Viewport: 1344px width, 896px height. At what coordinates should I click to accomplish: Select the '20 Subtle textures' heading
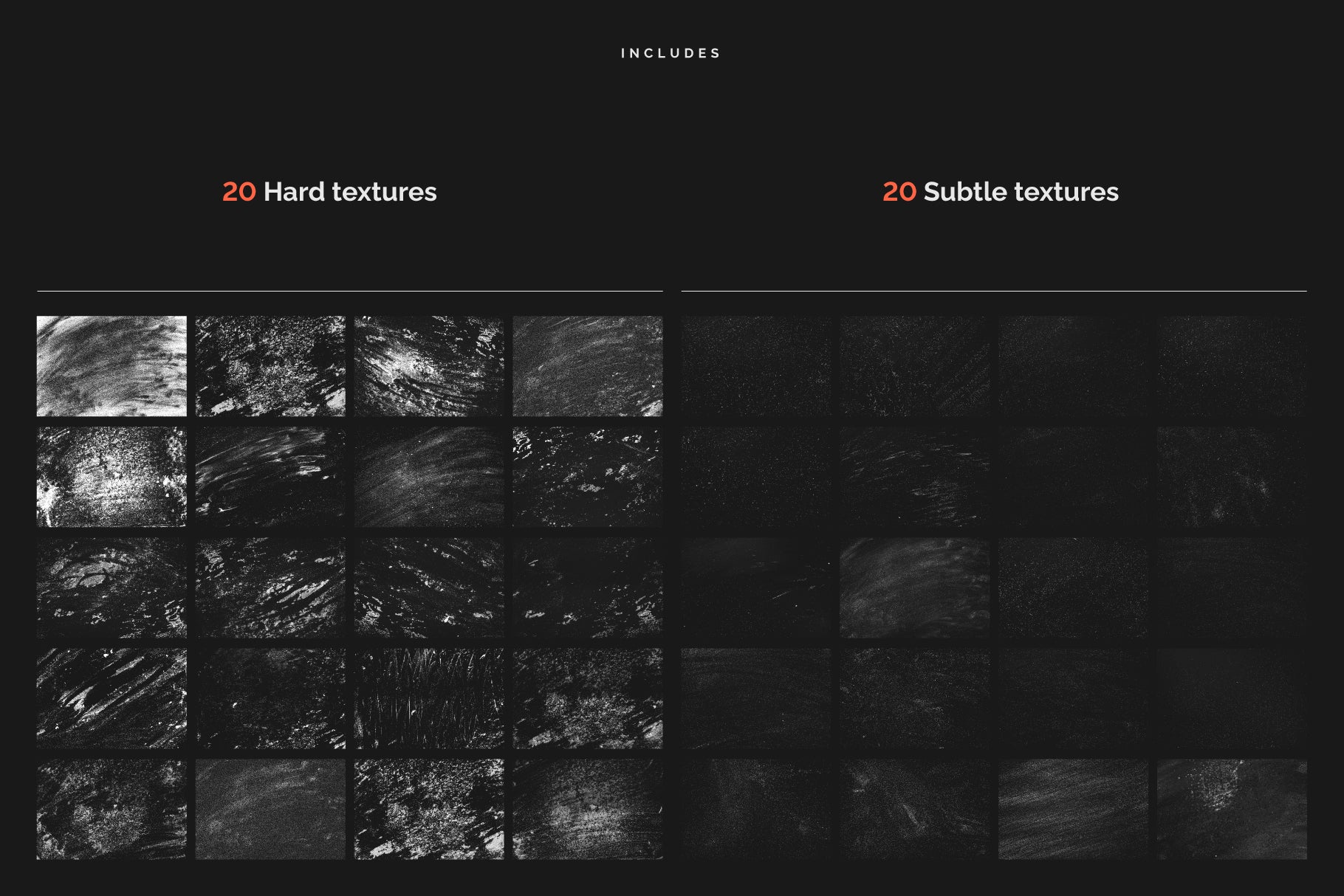click(x=1001, y=192)
